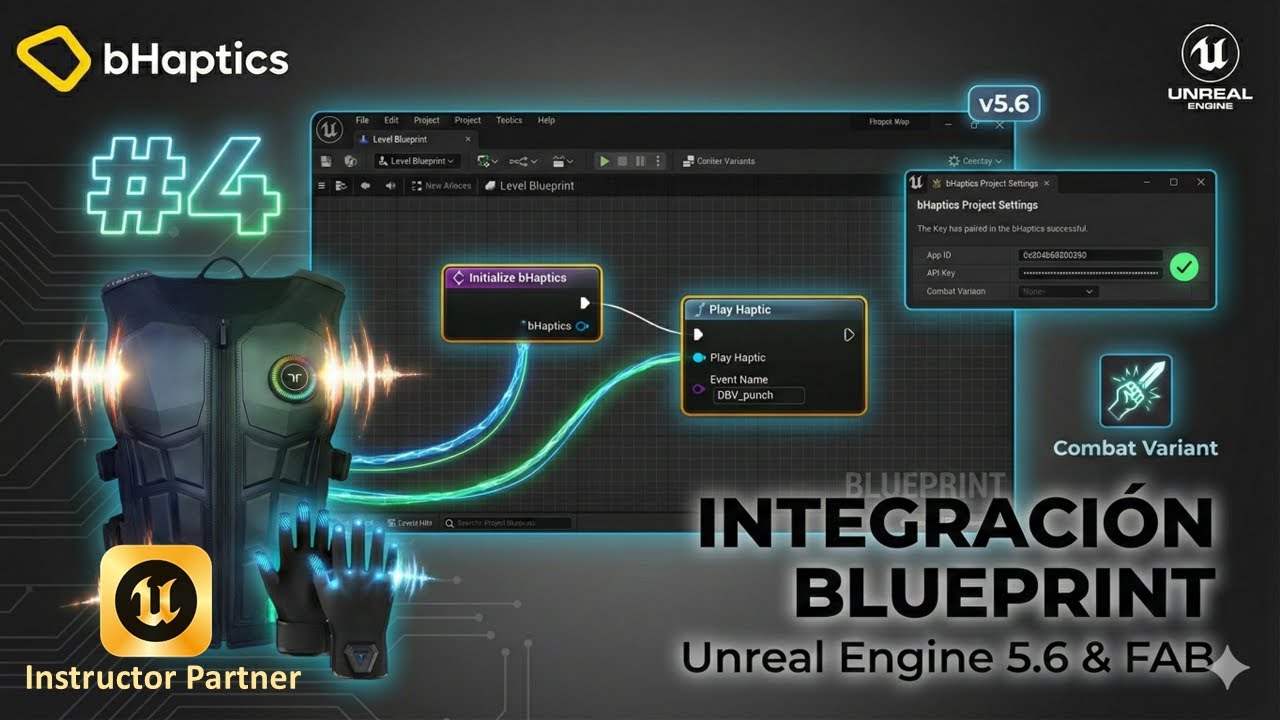Click the Unreal logo in settings window
1280x720 pixels.
pos(914,183)
